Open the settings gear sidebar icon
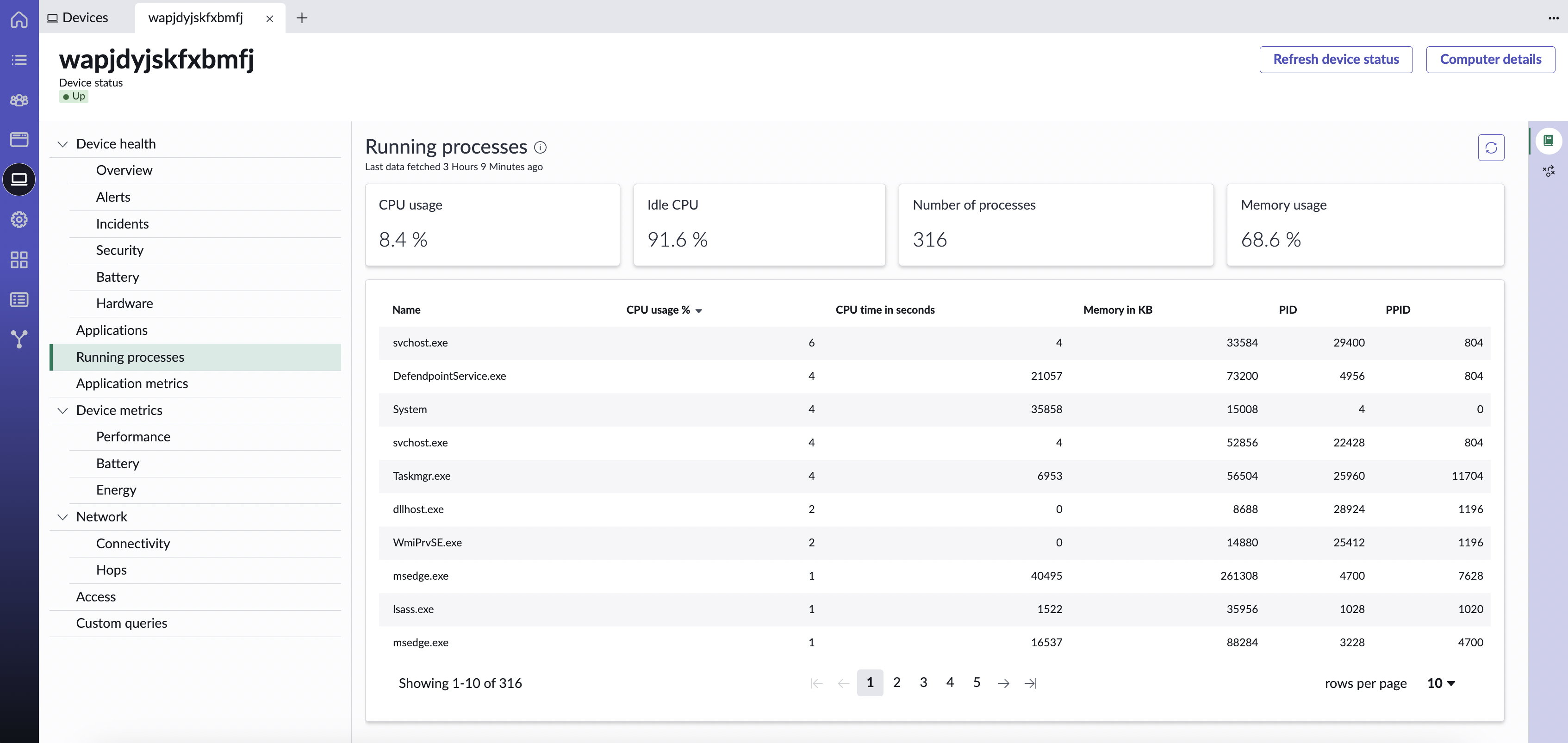 [x=19, y=220]
